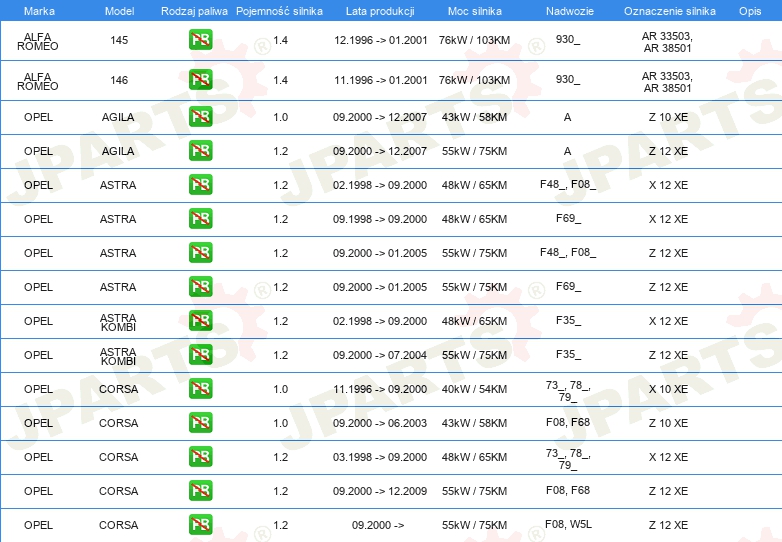Click the petrol icon in Agila 1.2 row
Viewport: 782px width, 542px height.
tap(200, 151)
